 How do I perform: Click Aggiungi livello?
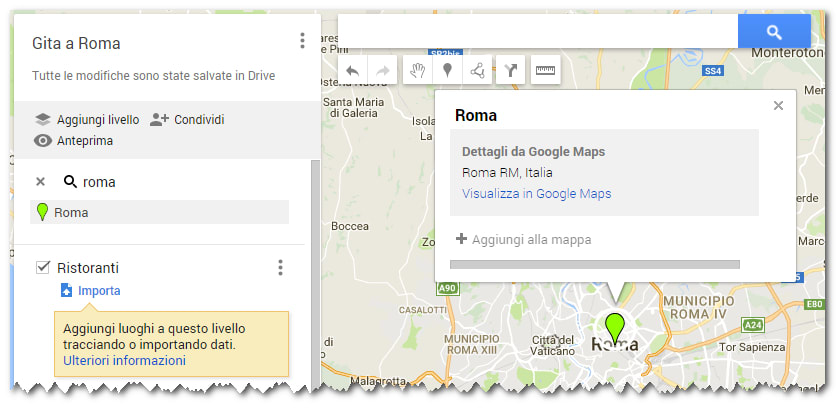[x=87, y=119]
